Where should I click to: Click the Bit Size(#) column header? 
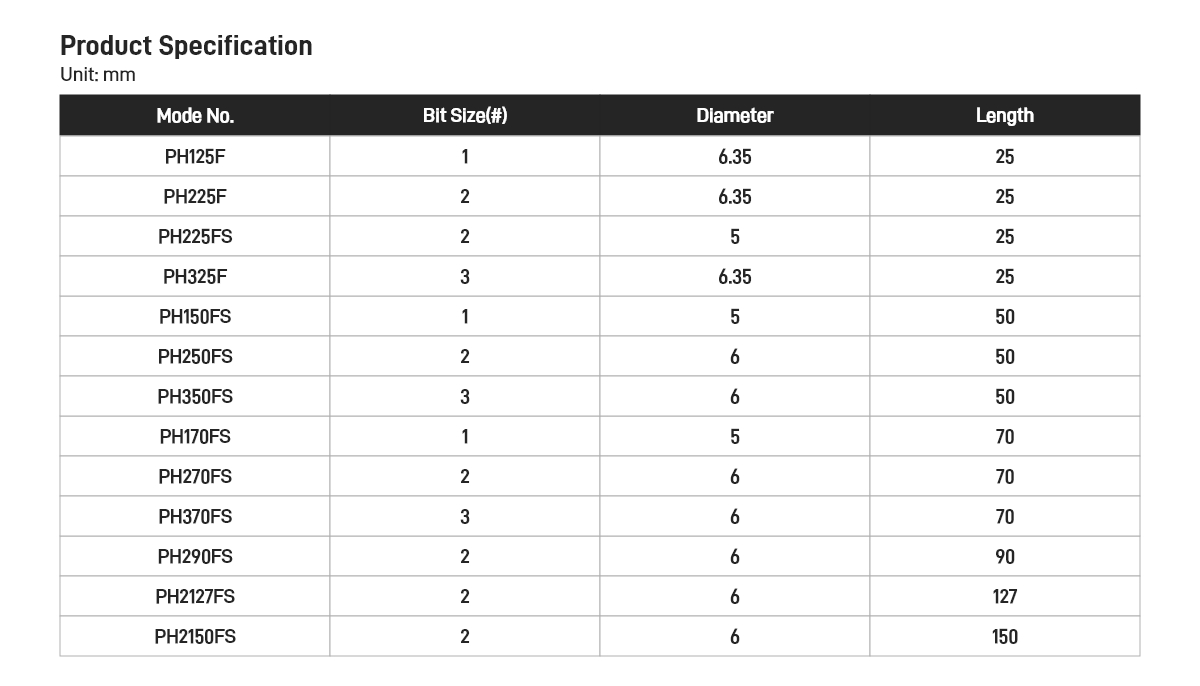click(x=465, y=116)
